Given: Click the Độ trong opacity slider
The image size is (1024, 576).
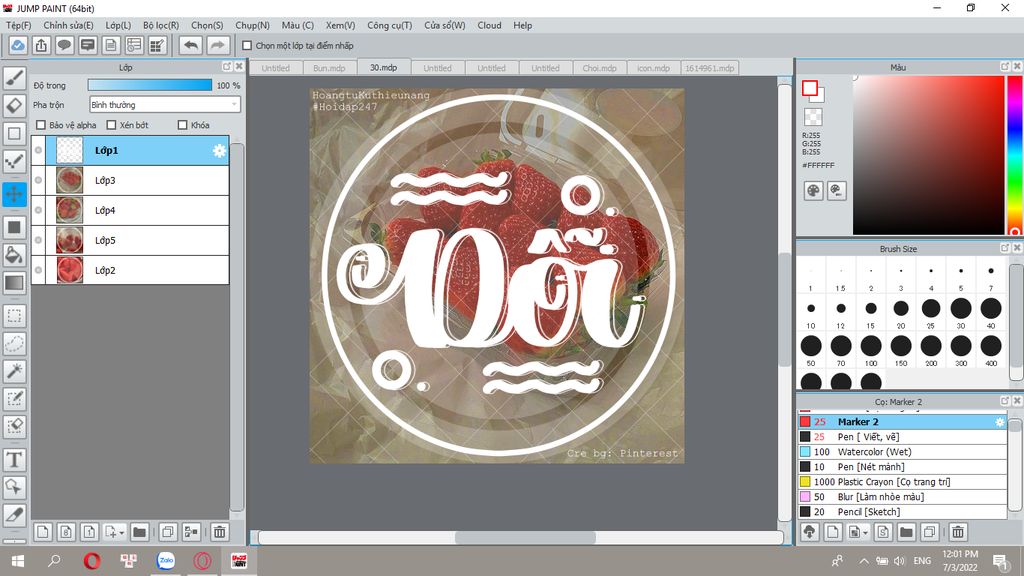Looking at the screenshot, I should (150, 86).
